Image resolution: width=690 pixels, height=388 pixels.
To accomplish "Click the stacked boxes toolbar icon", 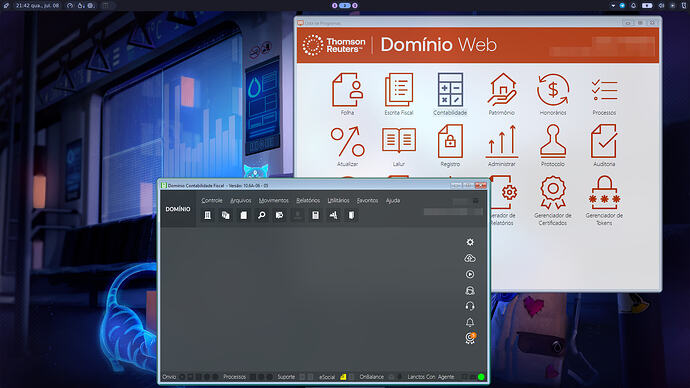I will pyautogui.click(x=226, y=215).
